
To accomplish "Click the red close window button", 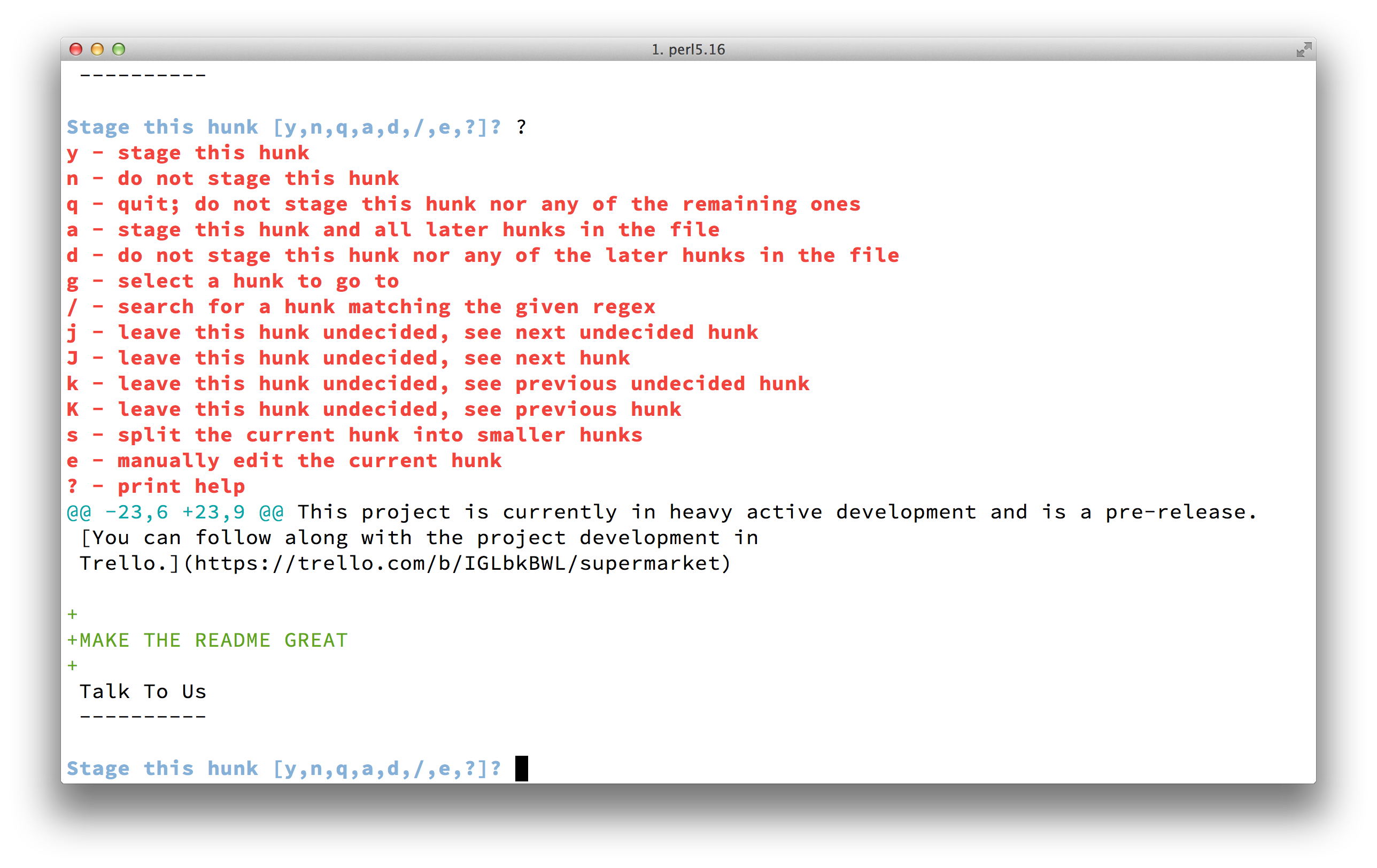I will coord(75,49).
